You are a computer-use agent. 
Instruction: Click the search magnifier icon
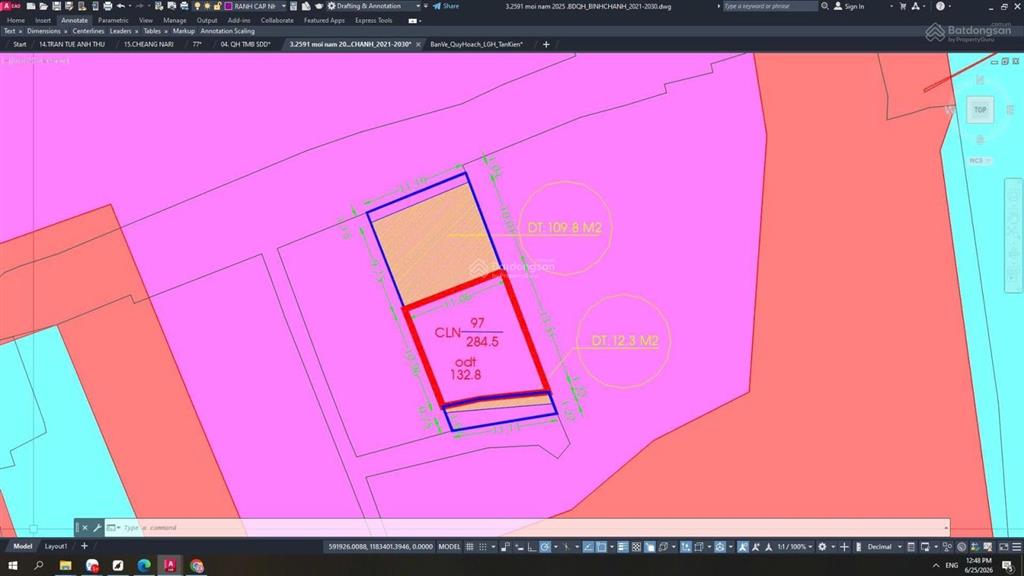[825, 6]
